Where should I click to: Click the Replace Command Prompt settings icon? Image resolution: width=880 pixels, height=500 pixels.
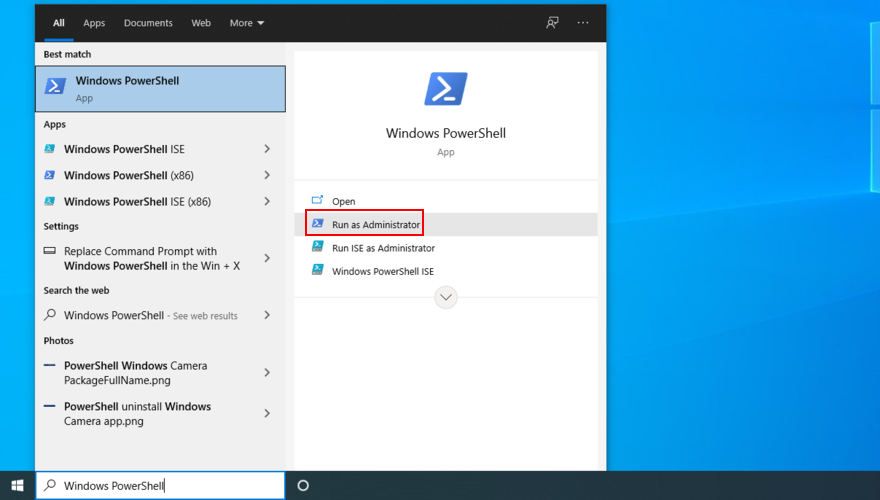coord(49,251)
